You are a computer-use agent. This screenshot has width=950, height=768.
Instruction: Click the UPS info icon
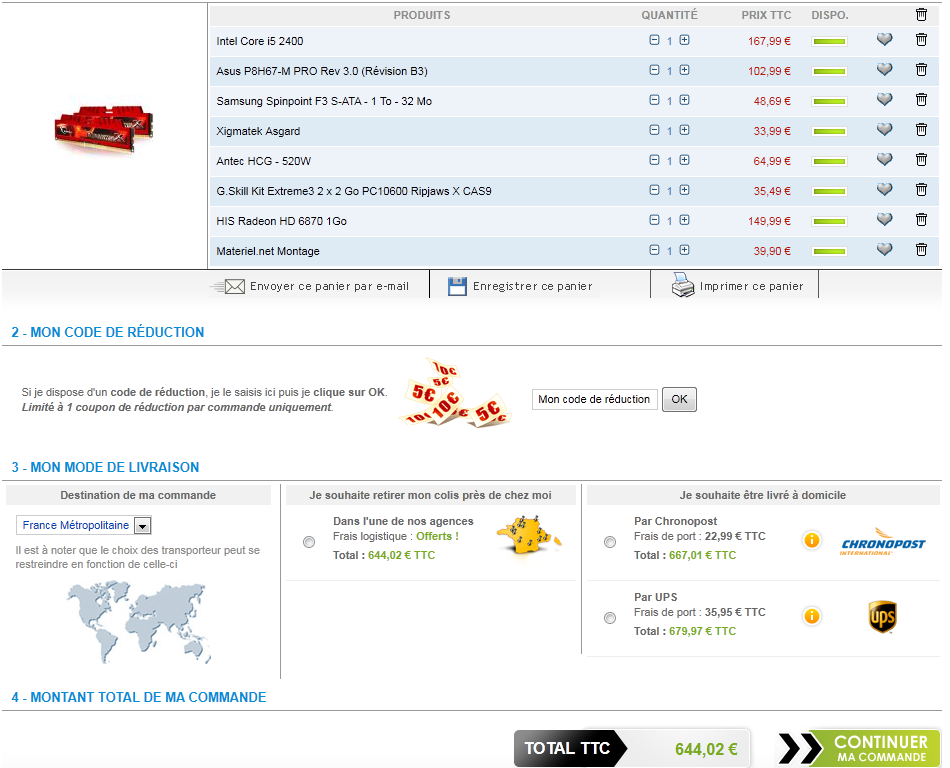click(x=812, y=616)
